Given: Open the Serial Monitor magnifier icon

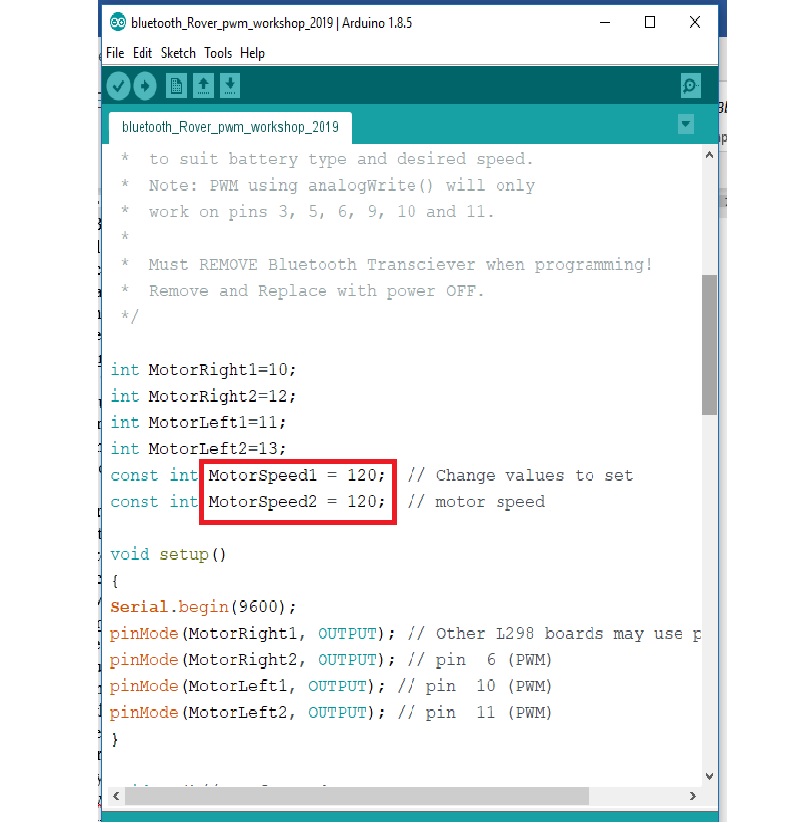Looking at the screenshot, I should [x=691, y=86].
